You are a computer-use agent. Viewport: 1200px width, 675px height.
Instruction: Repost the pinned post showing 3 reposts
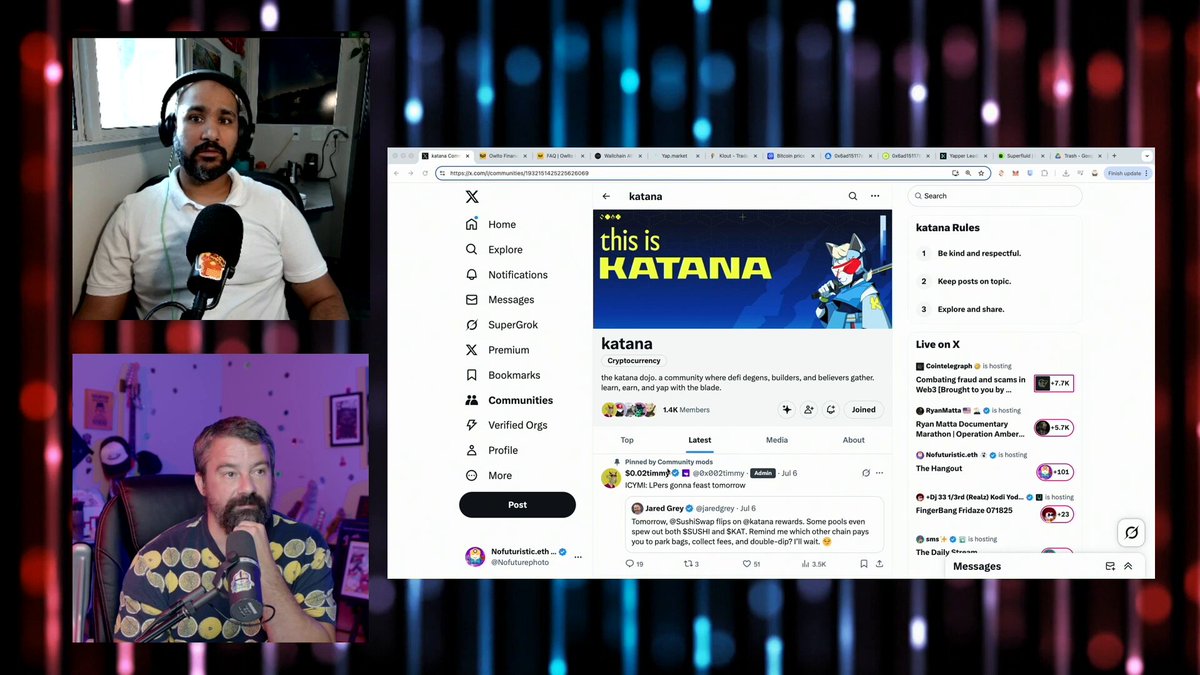click(691, 564)
